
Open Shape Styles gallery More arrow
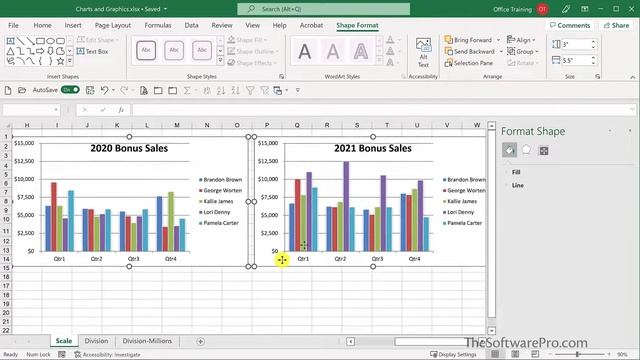[x=220, y=61]
